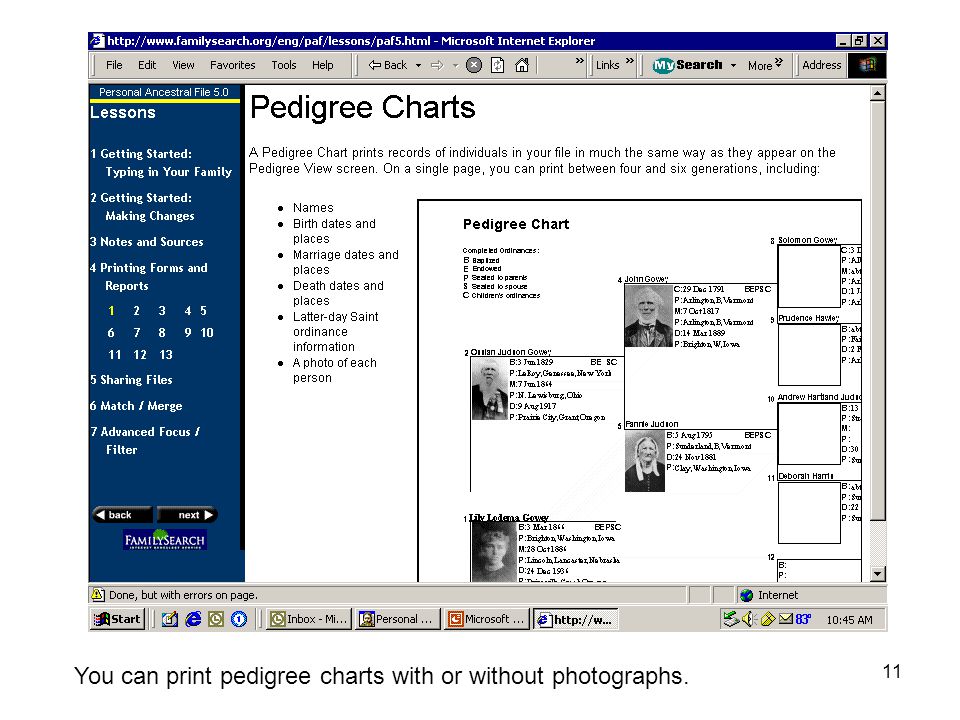Go to lesson page 8
Screen dimensions: 960x720
(162, 333)
